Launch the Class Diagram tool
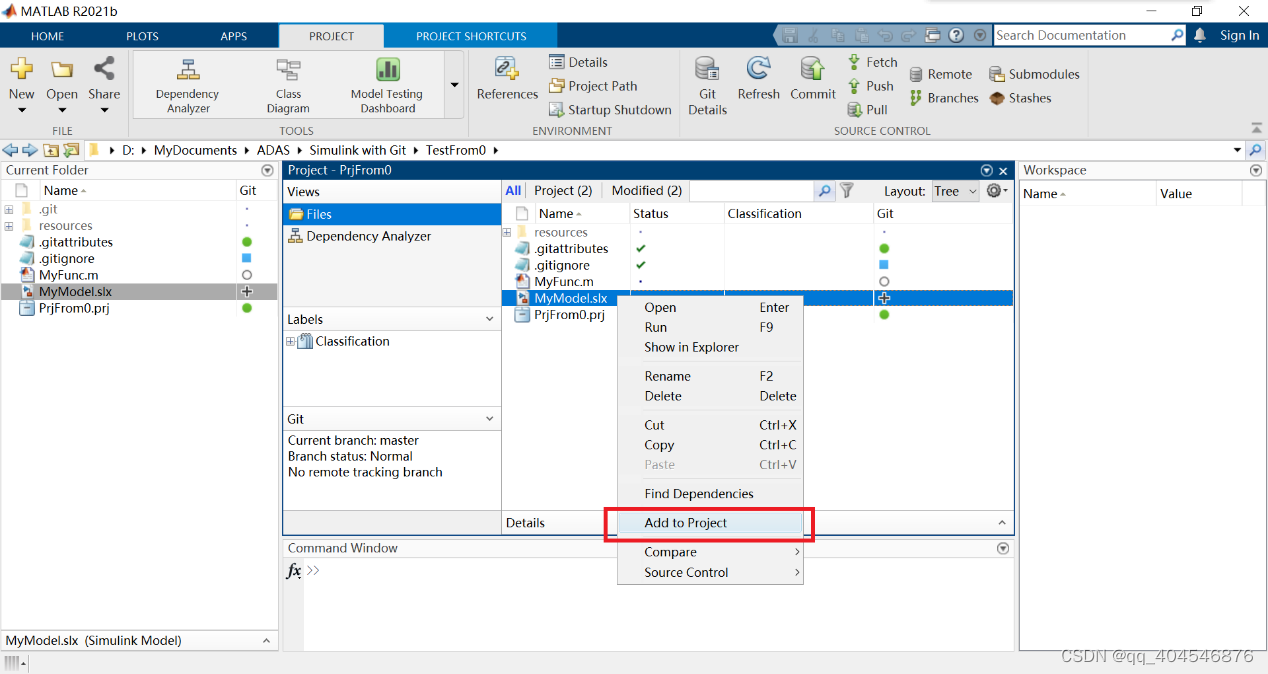This screenshot has height=674, width=1268. pos(288,84)
